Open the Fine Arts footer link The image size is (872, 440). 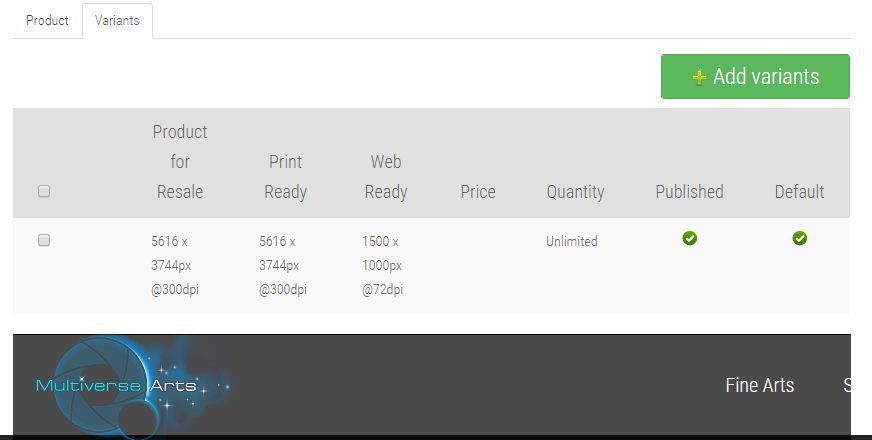tap(760, 385)
